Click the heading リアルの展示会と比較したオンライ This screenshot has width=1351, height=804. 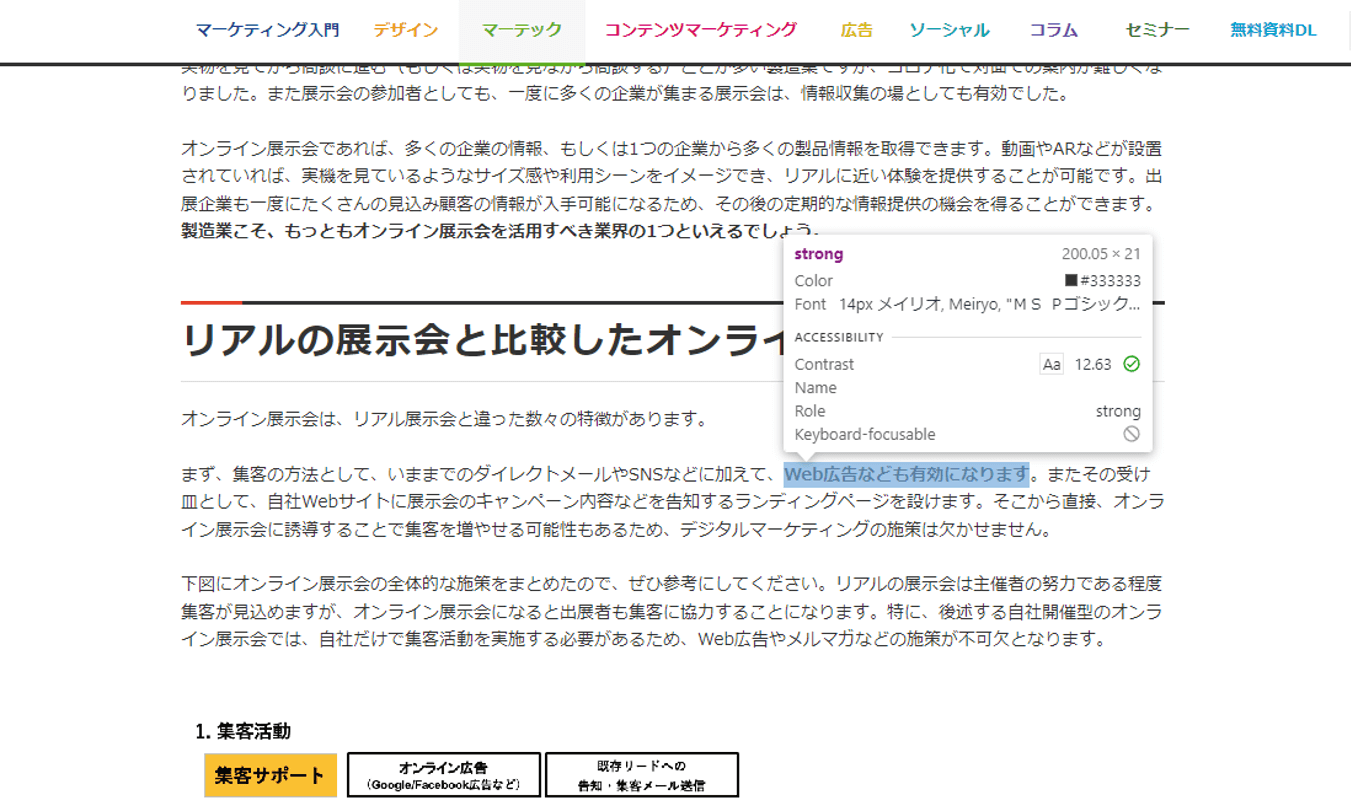coord(482,341)
